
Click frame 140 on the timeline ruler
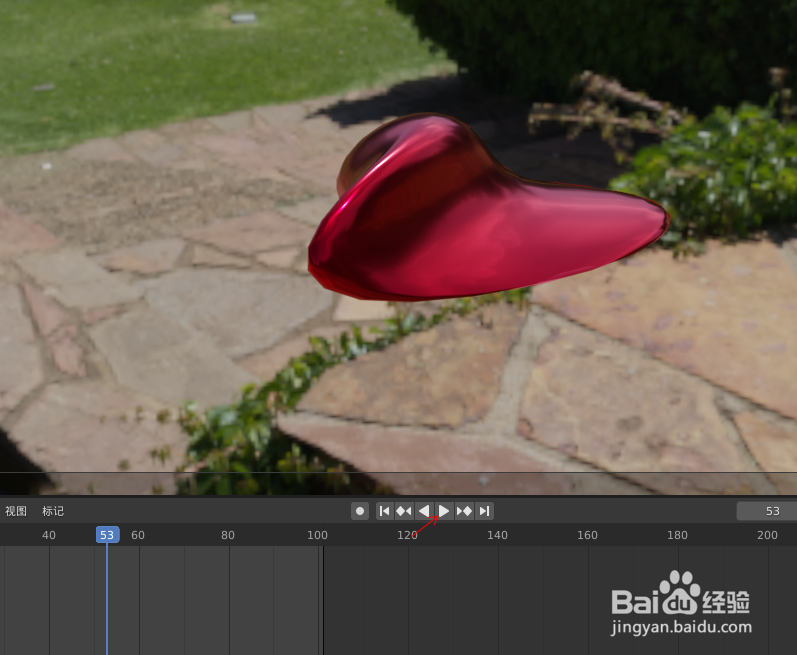pyautogui.click(x=497, y=535)
